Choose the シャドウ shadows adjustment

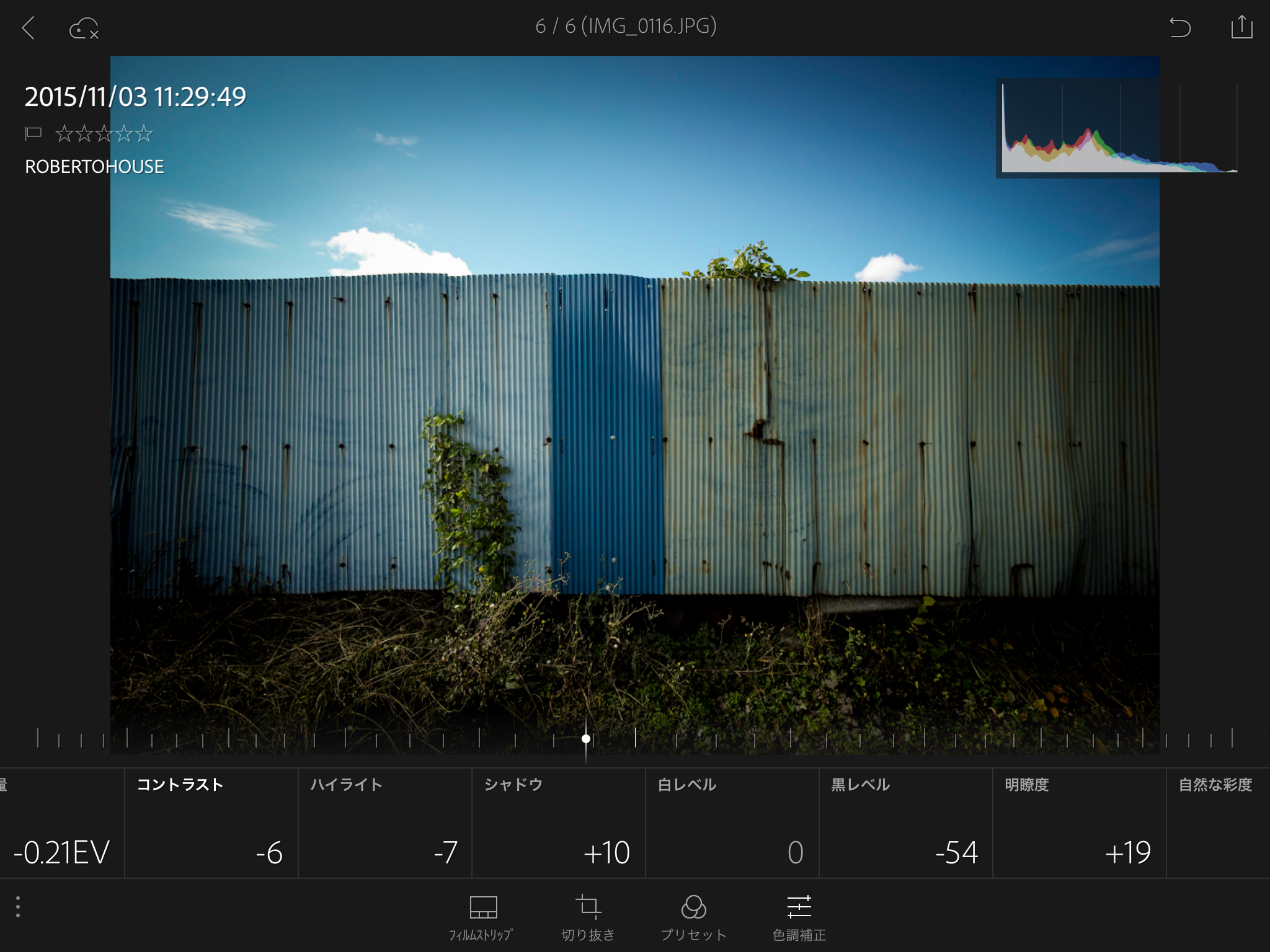[x=559, y=823]
